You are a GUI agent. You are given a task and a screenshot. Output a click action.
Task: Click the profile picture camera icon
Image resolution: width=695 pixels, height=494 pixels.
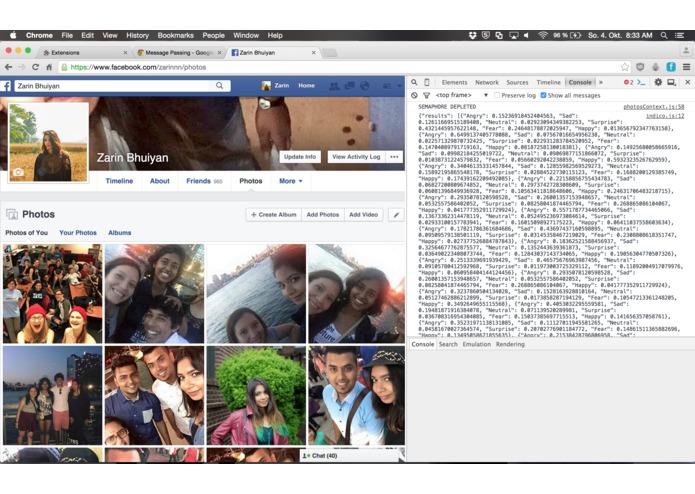[18, 172]
